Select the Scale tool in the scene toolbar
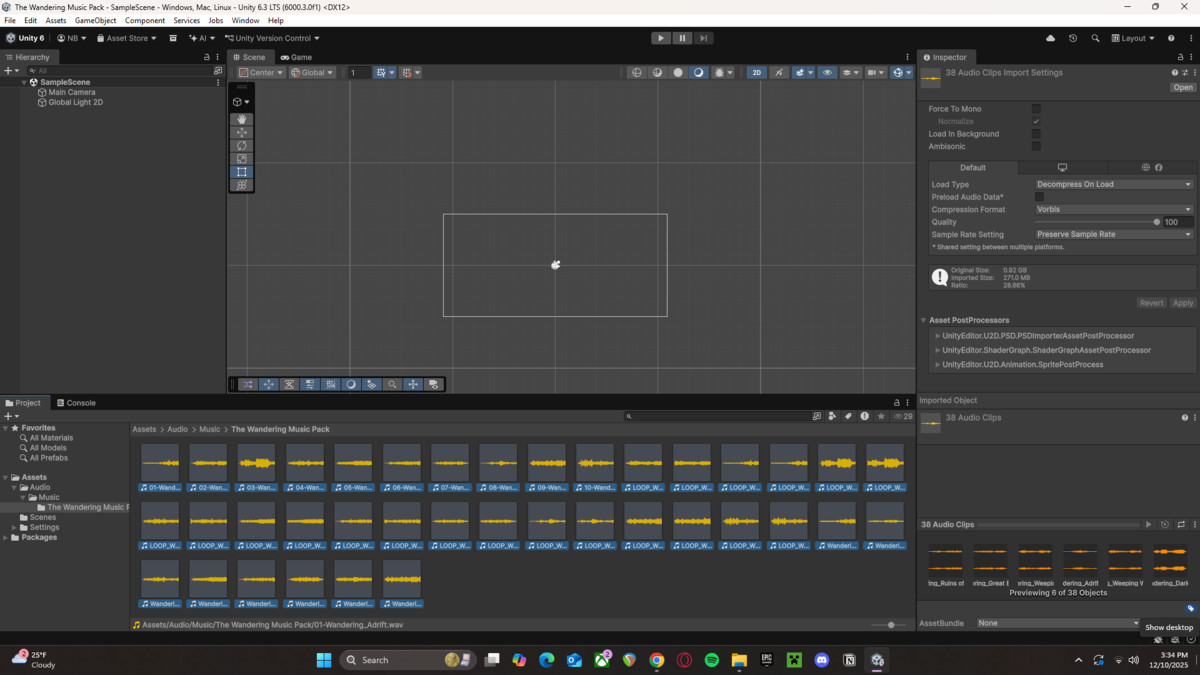Viewport: 1200px width, 675px height. point(241,158)
